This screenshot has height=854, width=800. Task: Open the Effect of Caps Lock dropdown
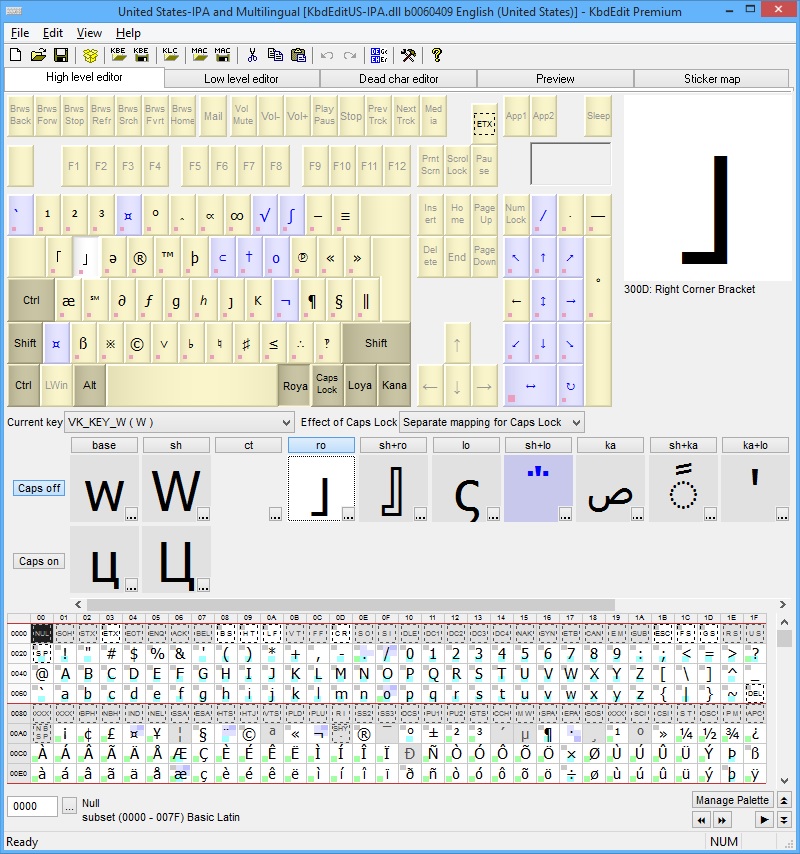(x=492, y=422)
